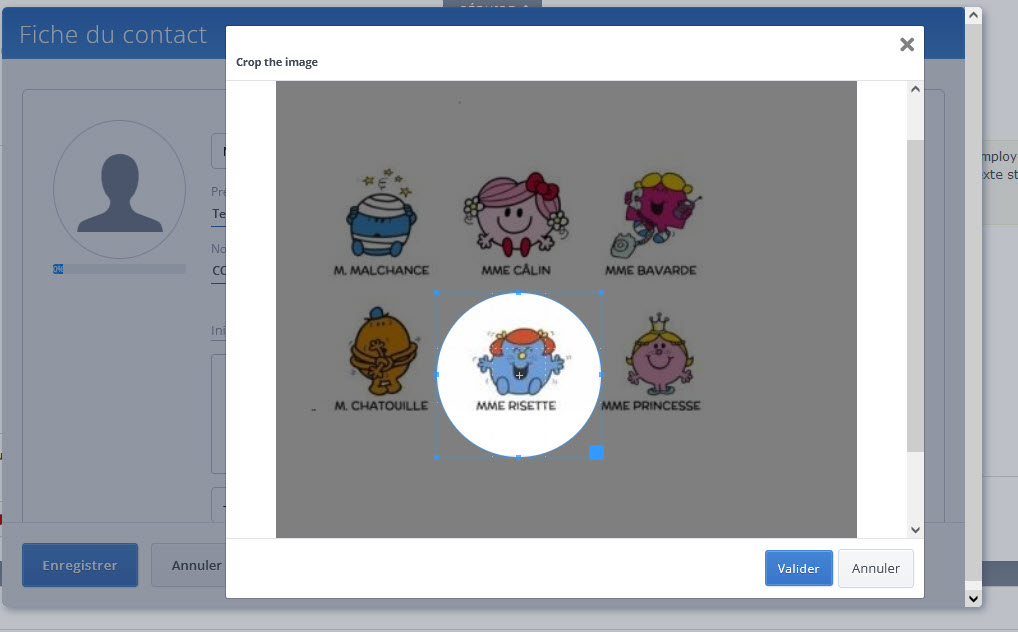The width and height of the screenshot is (1018, 632).
Task: Click the Mme Bavarde character in the image
Action: point(654,214)
